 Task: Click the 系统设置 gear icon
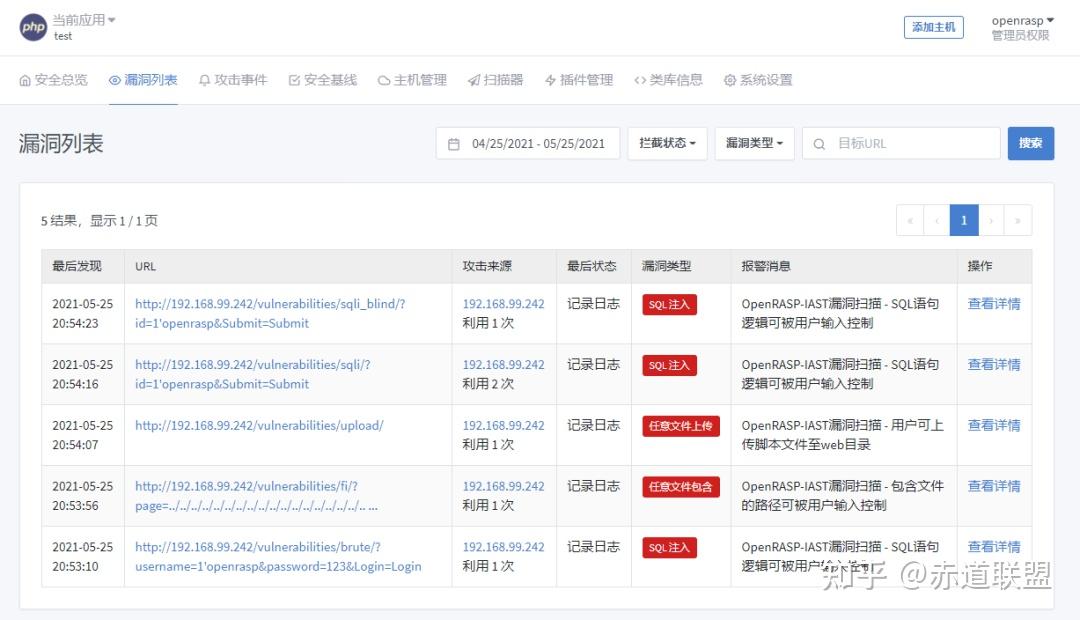(729, 78)
